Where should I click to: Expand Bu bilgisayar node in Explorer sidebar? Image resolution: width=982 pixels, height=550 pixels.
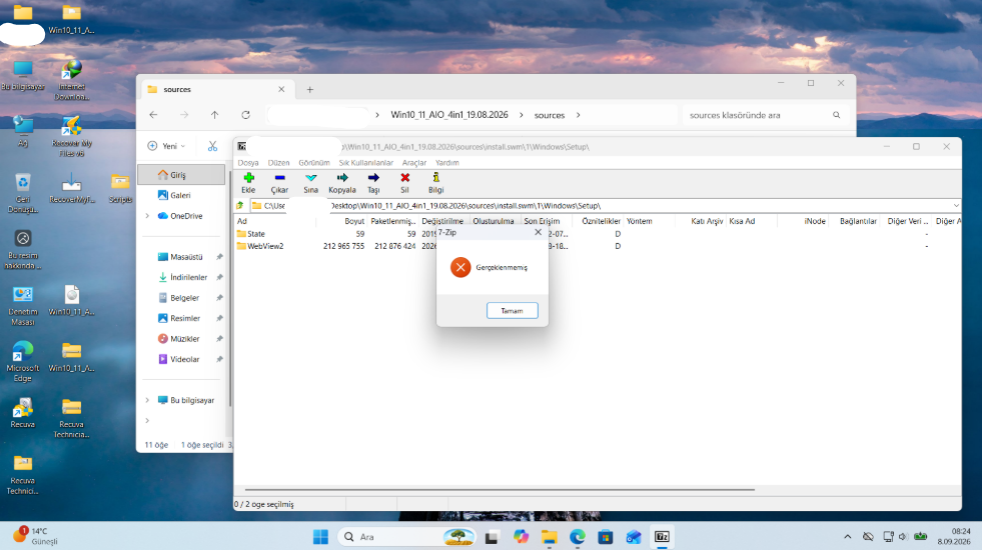click(x=148, y=400)
